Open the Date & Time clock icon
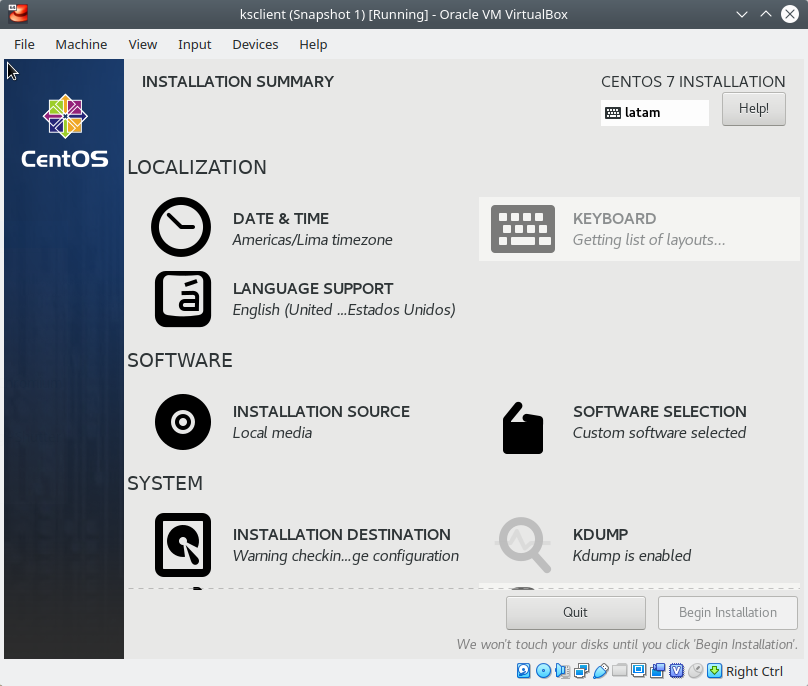The height and width of the screenshot is (686, 808). 181,227
